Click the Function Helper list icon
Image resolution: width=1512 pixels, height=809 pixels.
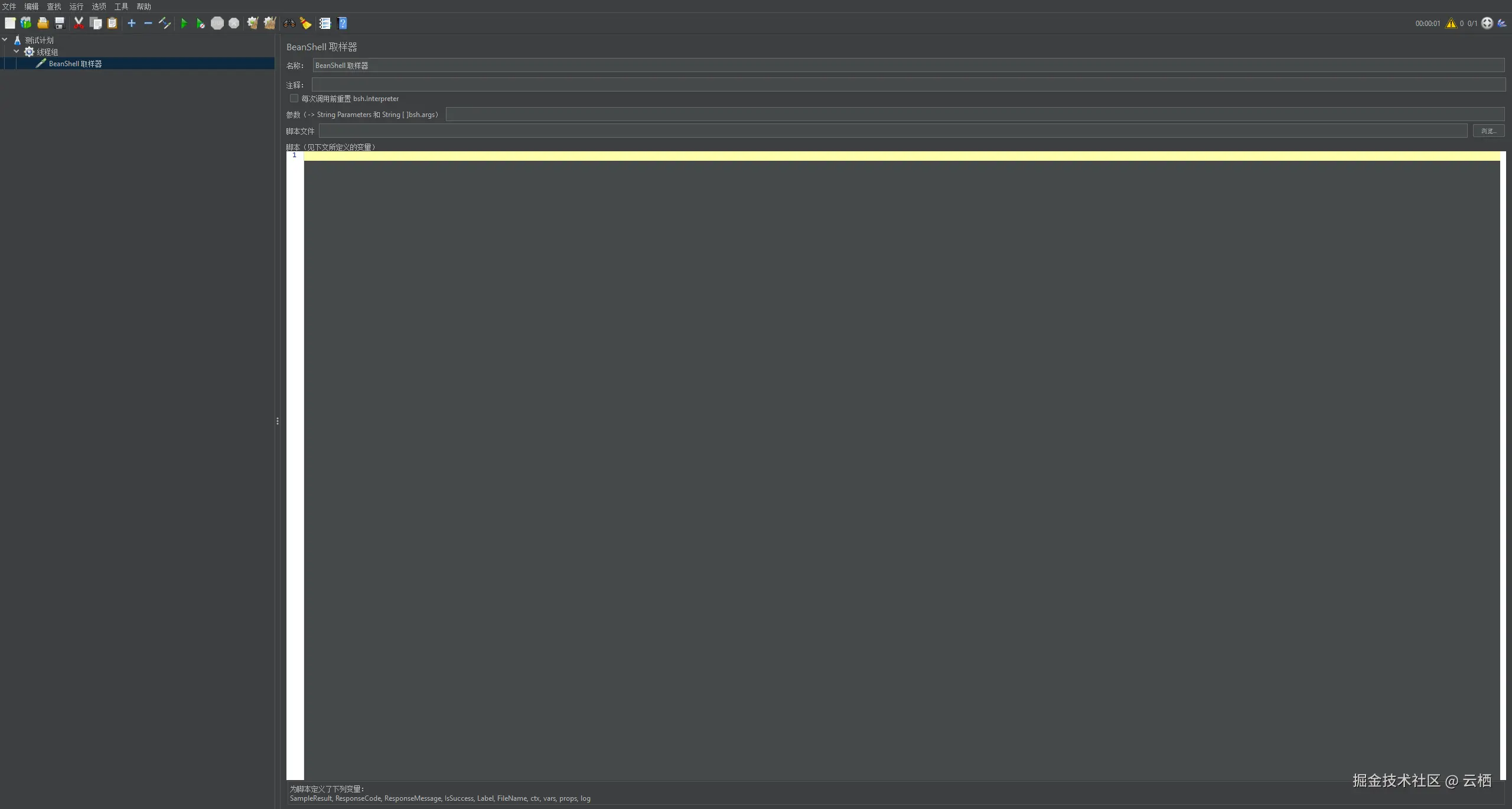pyautogui.click(x=325, y=24)
